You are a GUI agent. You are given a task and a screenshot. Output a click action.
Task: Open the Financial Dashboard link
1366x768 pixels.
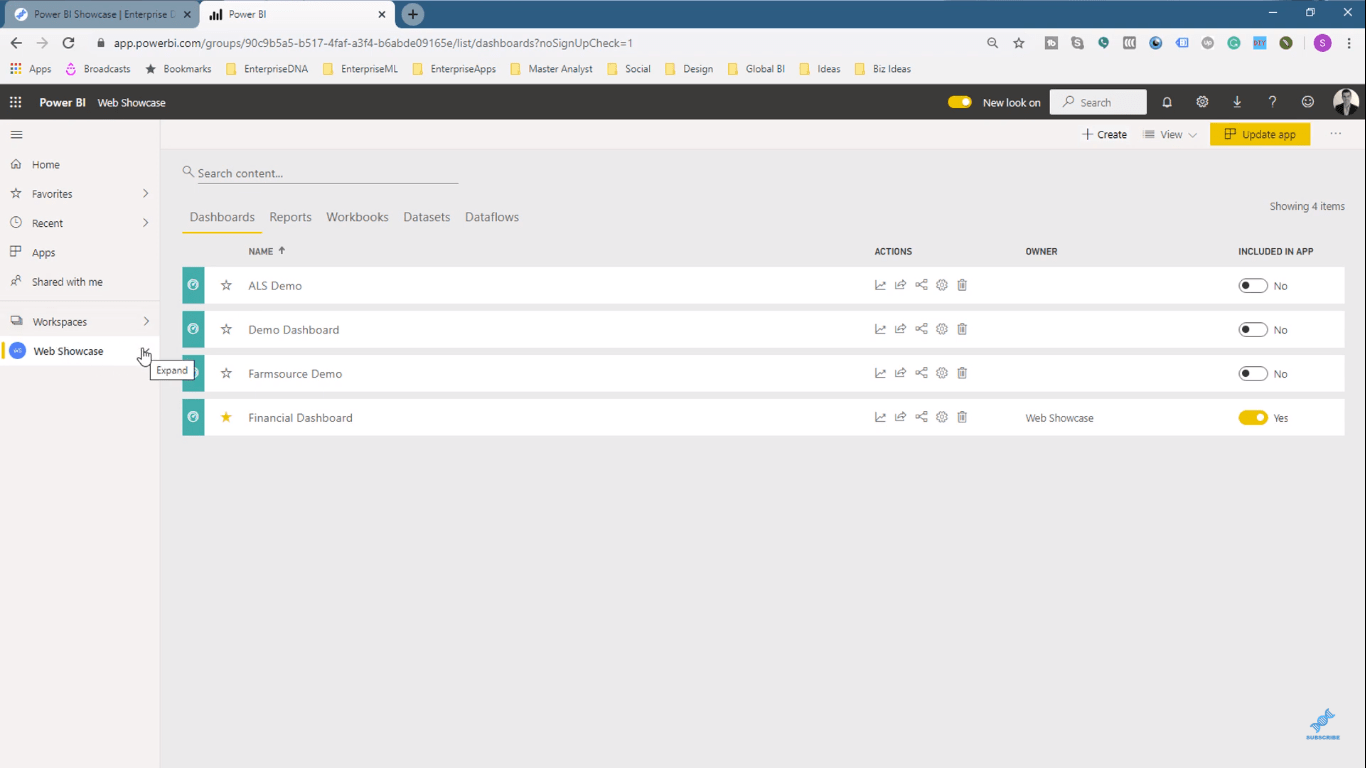[300, 418]
